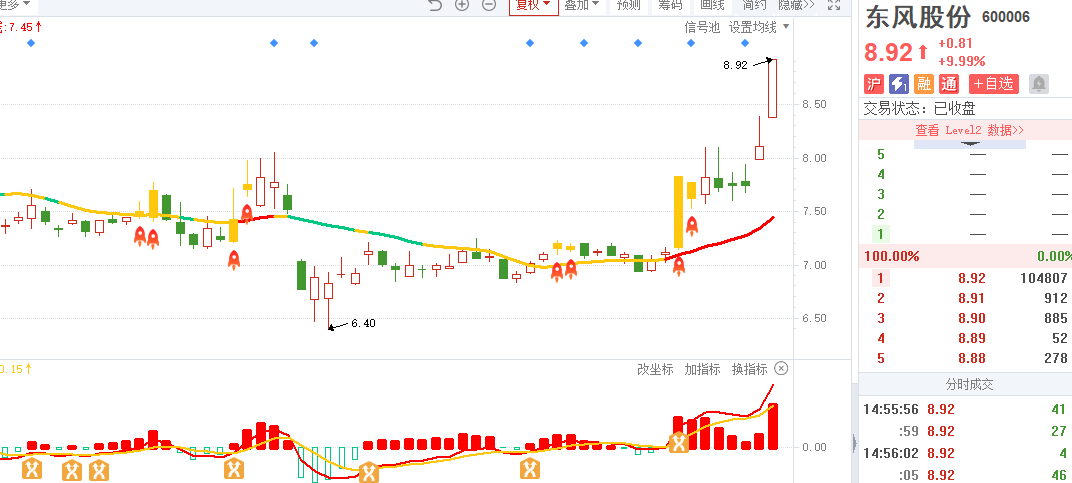Click the red up arrow beside price 8.92
Image resolution: width=1072 pixels, height=483 pixels.
[923, 53]
